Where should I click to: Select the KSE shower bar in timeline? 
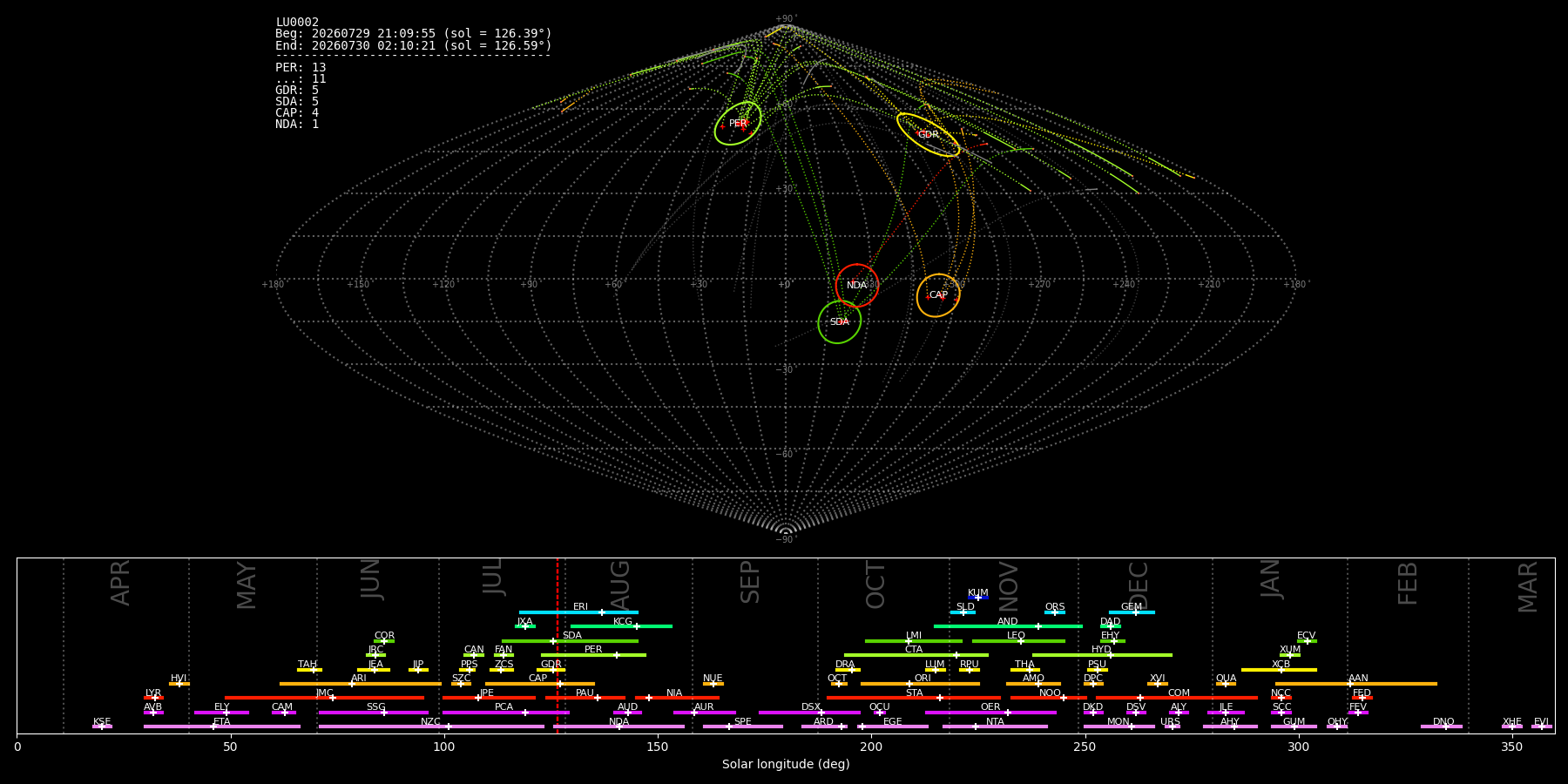[102, 727]
